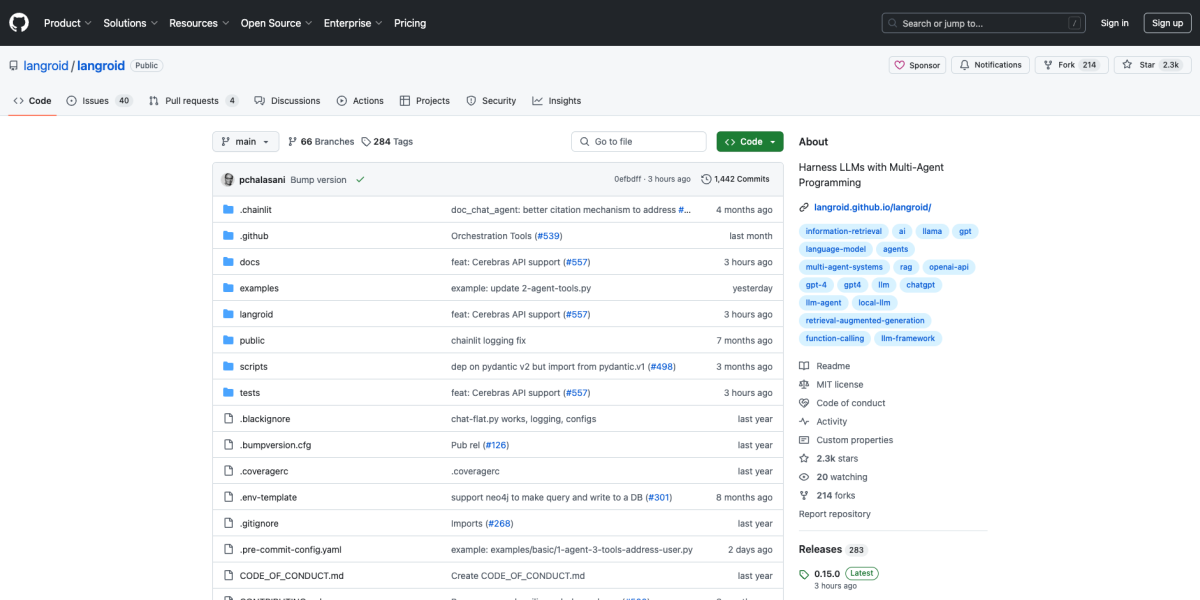The width and height of the screenshot is (1200, 600).
Task: Expand the Product menu in header
Action: [68, 23]
